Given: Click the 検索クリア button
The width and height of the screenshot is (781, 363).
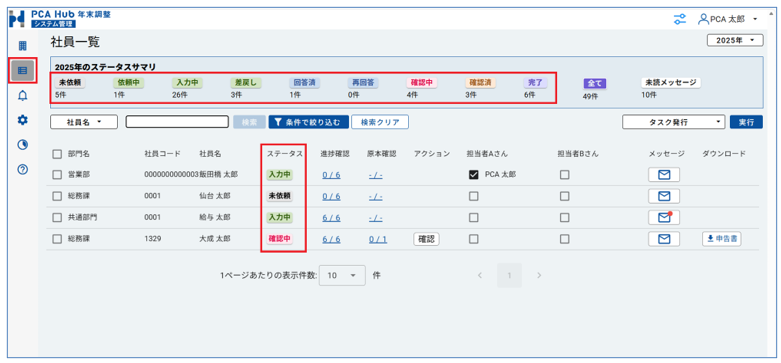Looking at the screenshot, I should click(380, 122).
